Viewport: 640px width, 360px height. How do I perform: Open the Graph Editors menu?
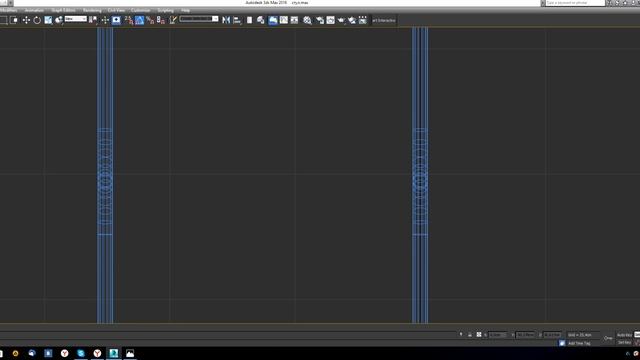point(63,10)
